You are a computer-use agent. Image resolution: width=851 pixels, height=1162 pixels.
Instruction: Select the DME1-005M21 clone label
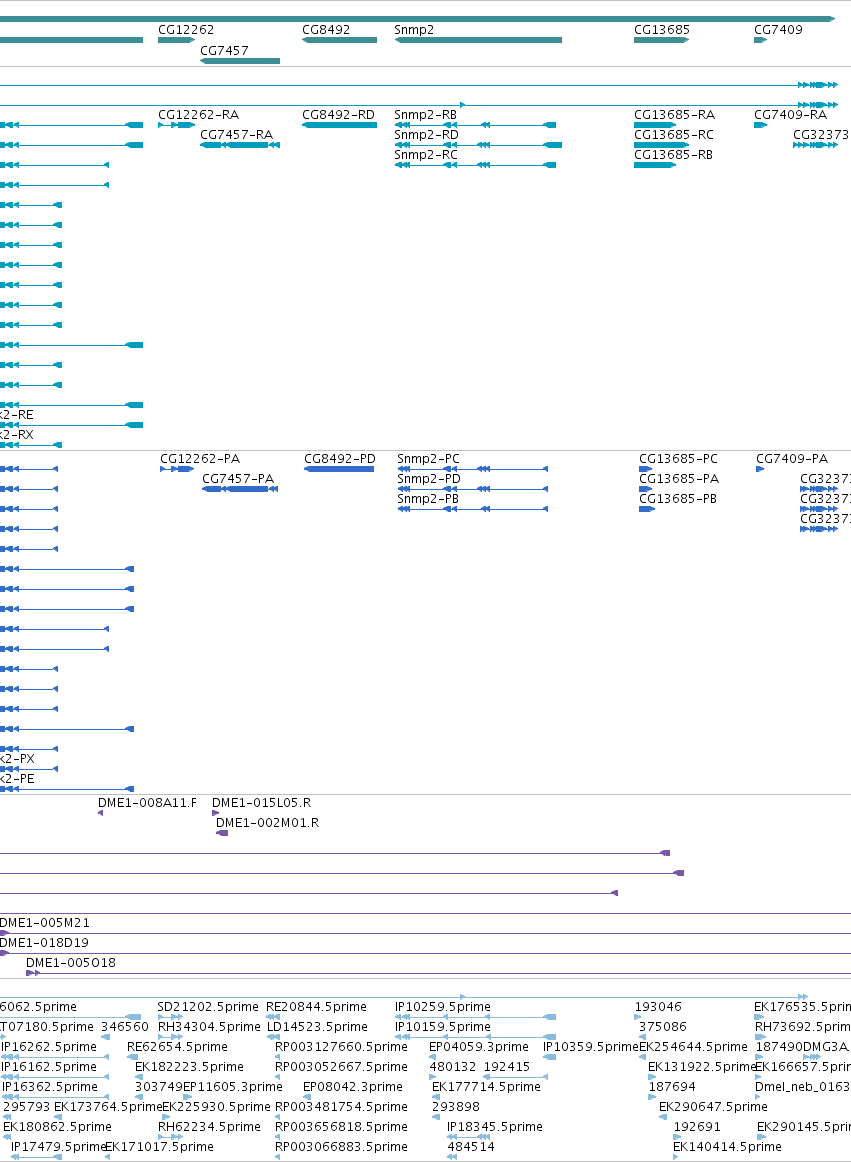(x=44, y=923)
